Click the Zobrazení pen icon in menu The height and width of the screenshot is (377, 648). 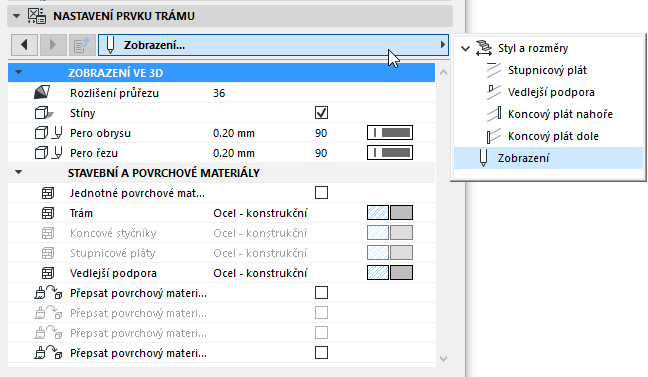(483, 158)
